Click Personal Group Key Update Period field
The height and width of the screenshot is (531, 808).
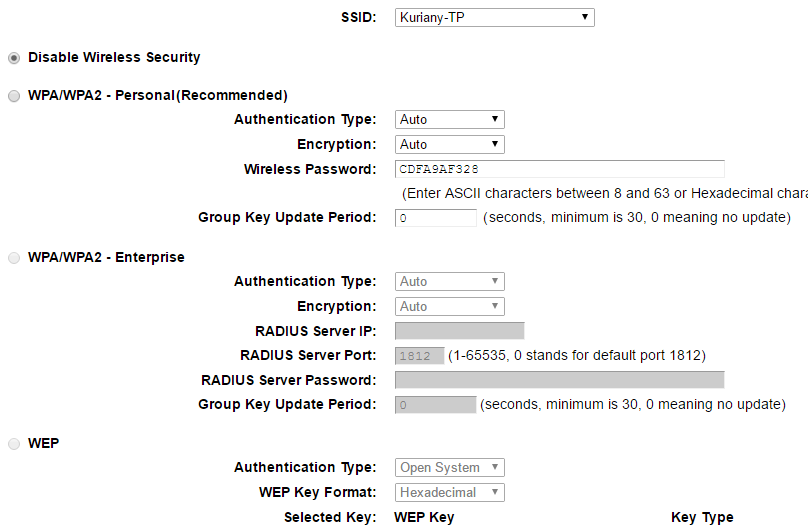(x=435, y=218)
